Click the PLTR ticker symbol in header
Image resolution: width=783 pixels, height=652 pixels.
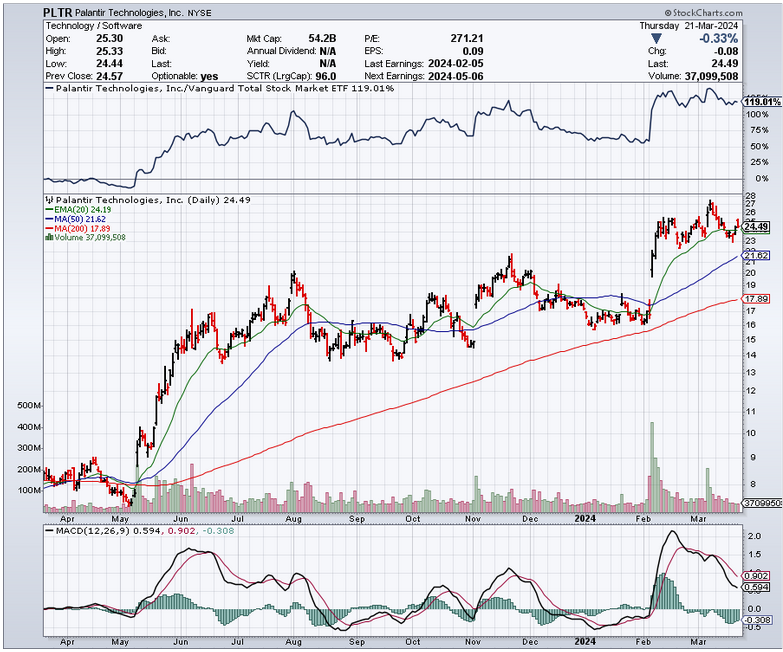coord(58,10)
